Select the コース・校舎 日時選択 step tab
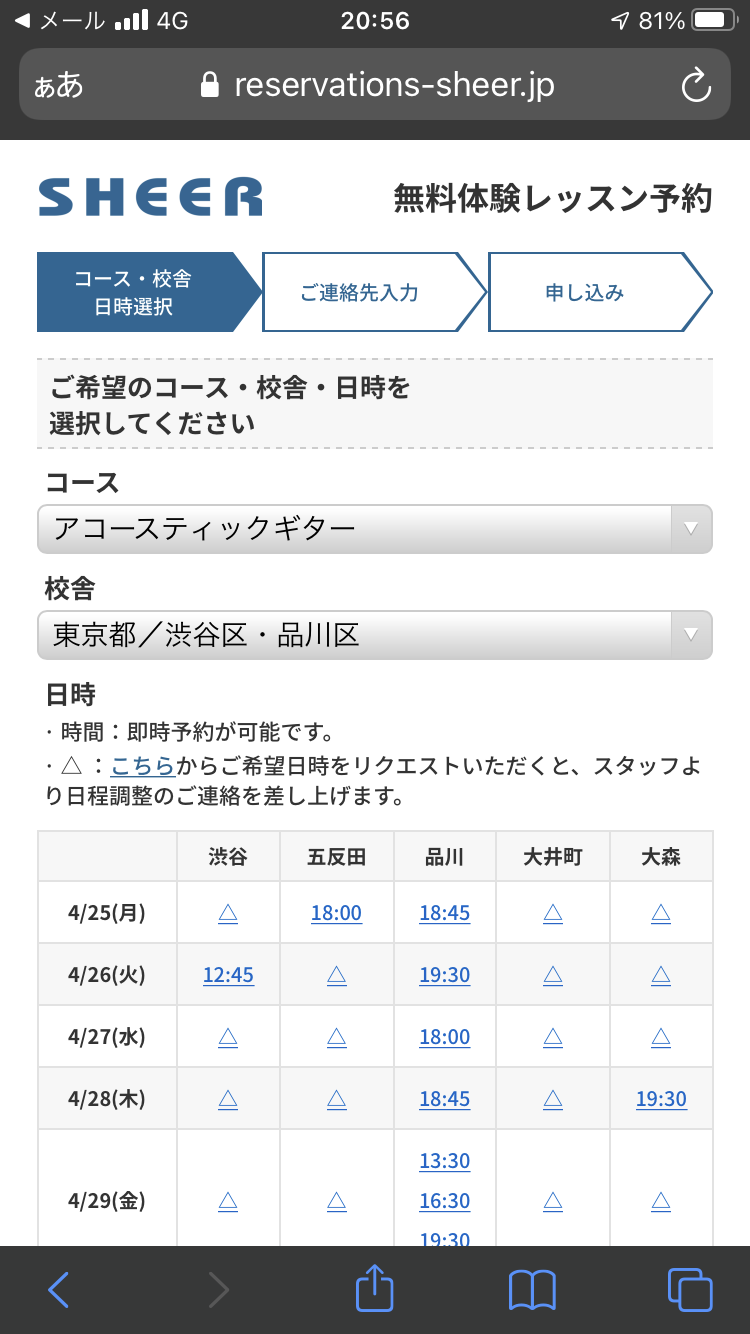Screen dimensions: 750x1334 pyautogui.click(x=148, y=292)
